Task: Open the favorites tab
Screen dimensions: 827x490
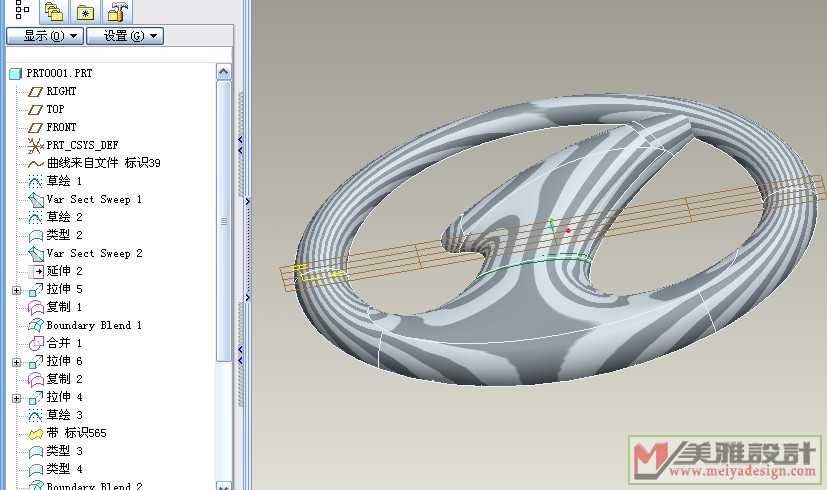Action: click(85, 11)
